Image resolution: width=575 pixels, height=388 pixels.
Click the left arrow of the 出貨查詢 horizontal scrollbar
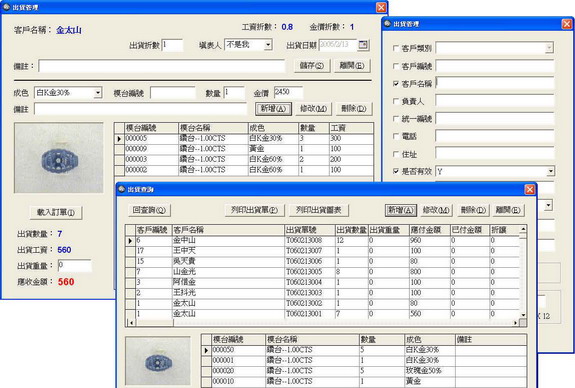click(131, 323)
